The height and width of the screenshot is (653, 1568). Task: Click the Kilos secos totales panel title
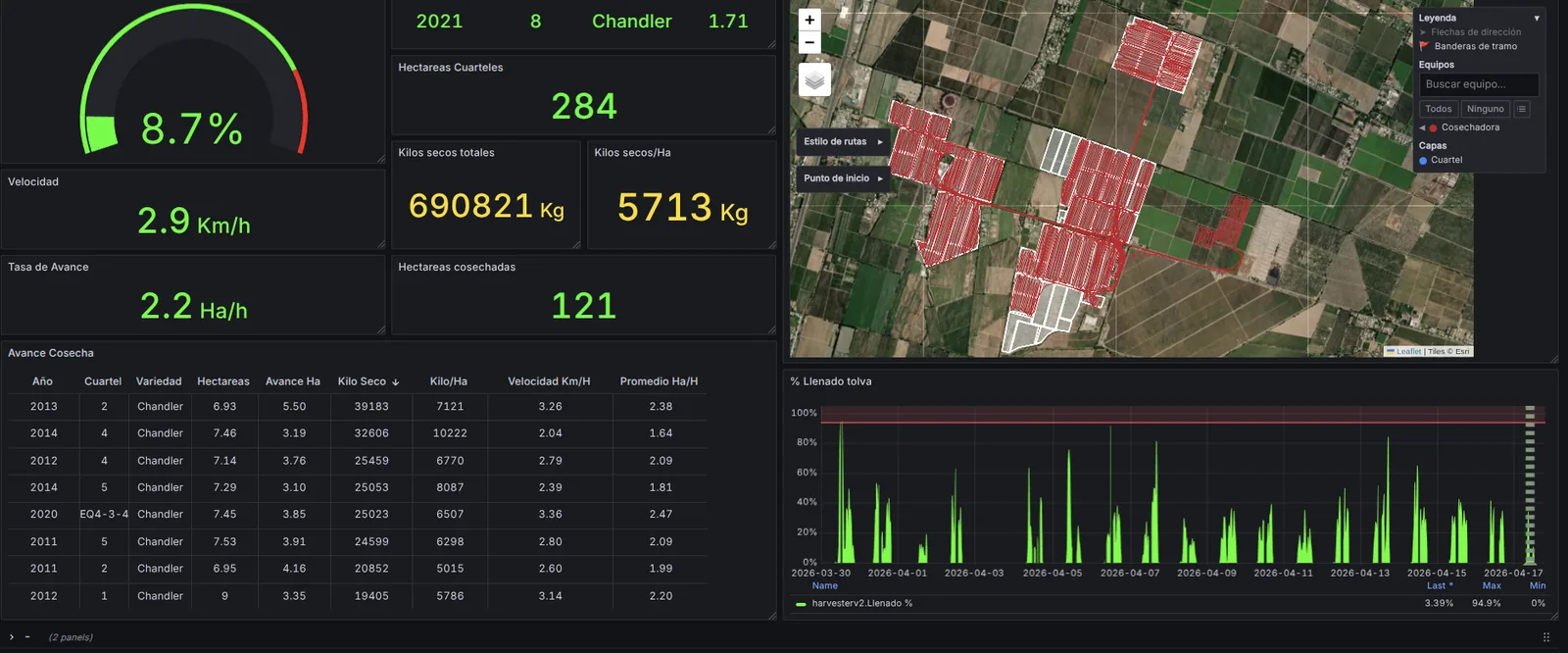[446, 153]
